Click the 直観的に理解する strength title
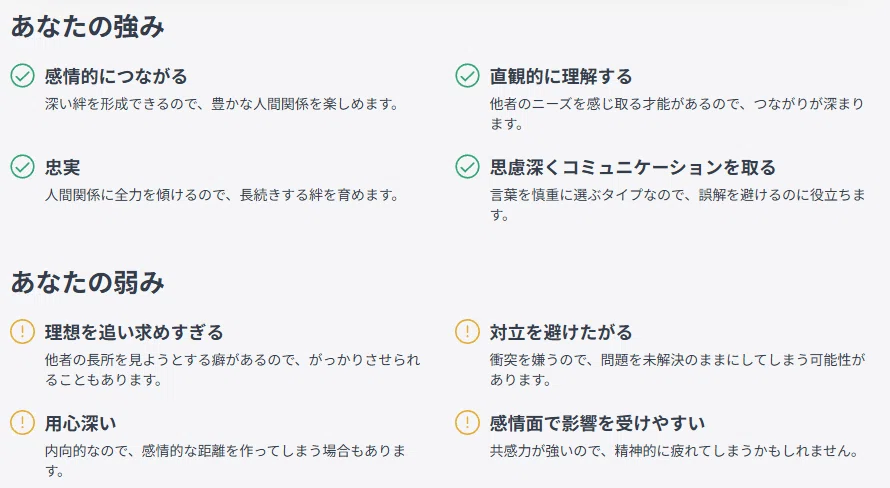The width and height of the screenshot is (890, 488). [x=561, y=76]
